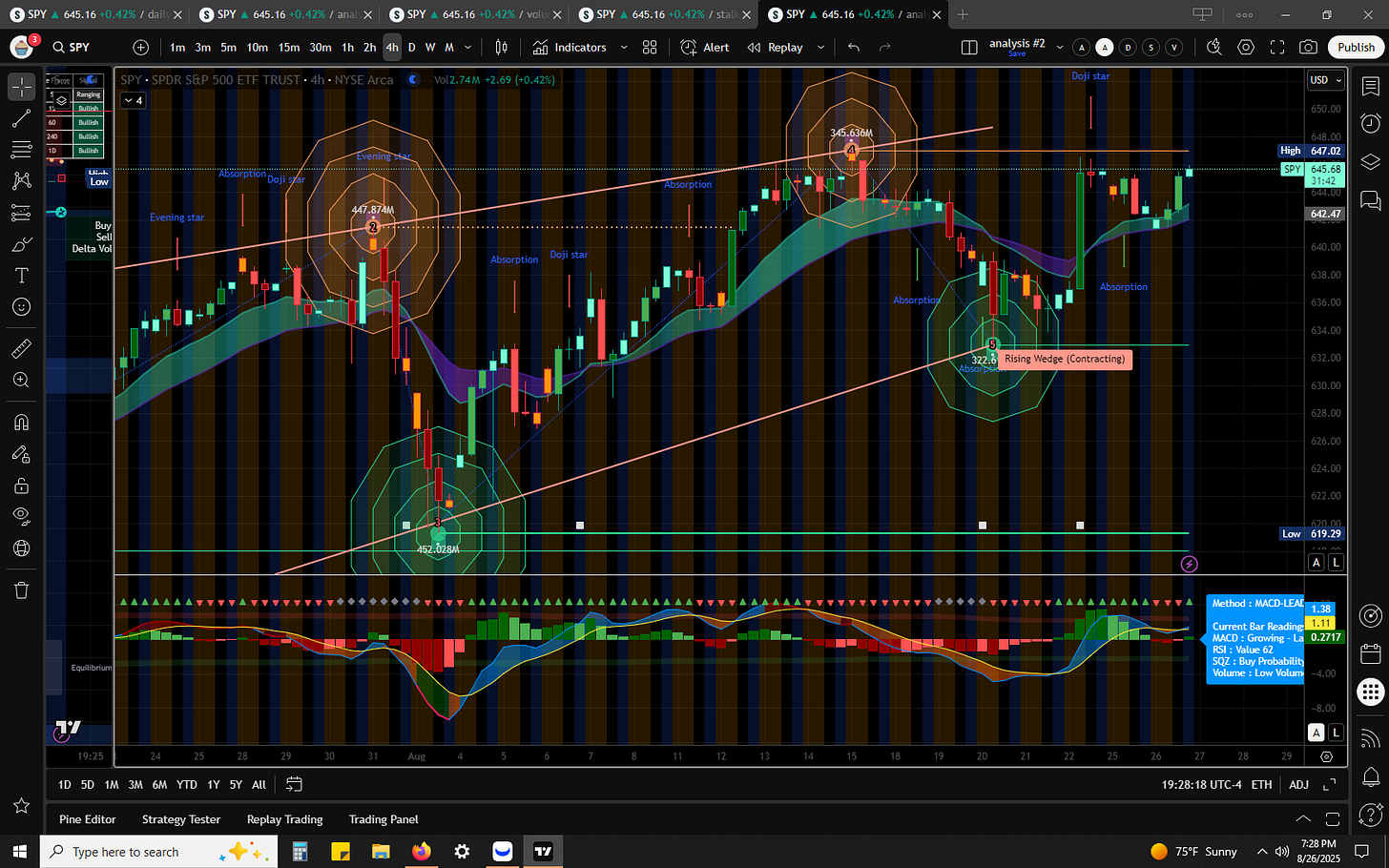Set date range to YTD

tap(187, 785)
